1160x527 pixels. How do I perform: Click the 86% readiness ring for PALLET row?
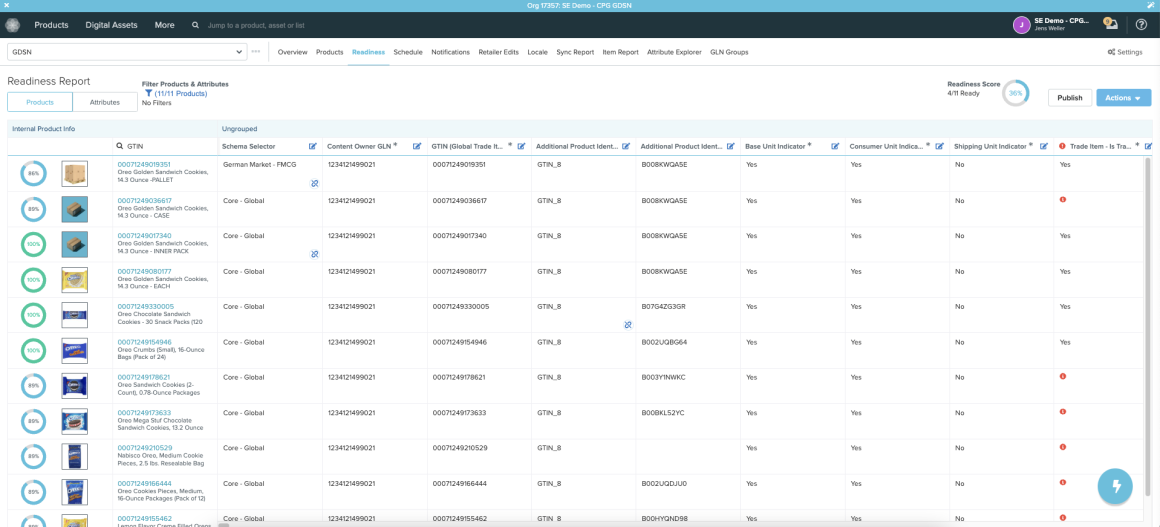click(33, 174)
